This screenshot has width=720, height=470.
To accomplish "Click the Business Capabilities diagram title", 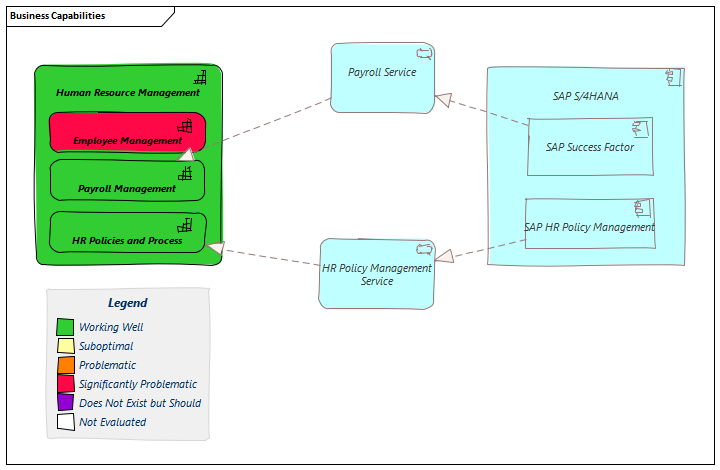I will point(57,16).
